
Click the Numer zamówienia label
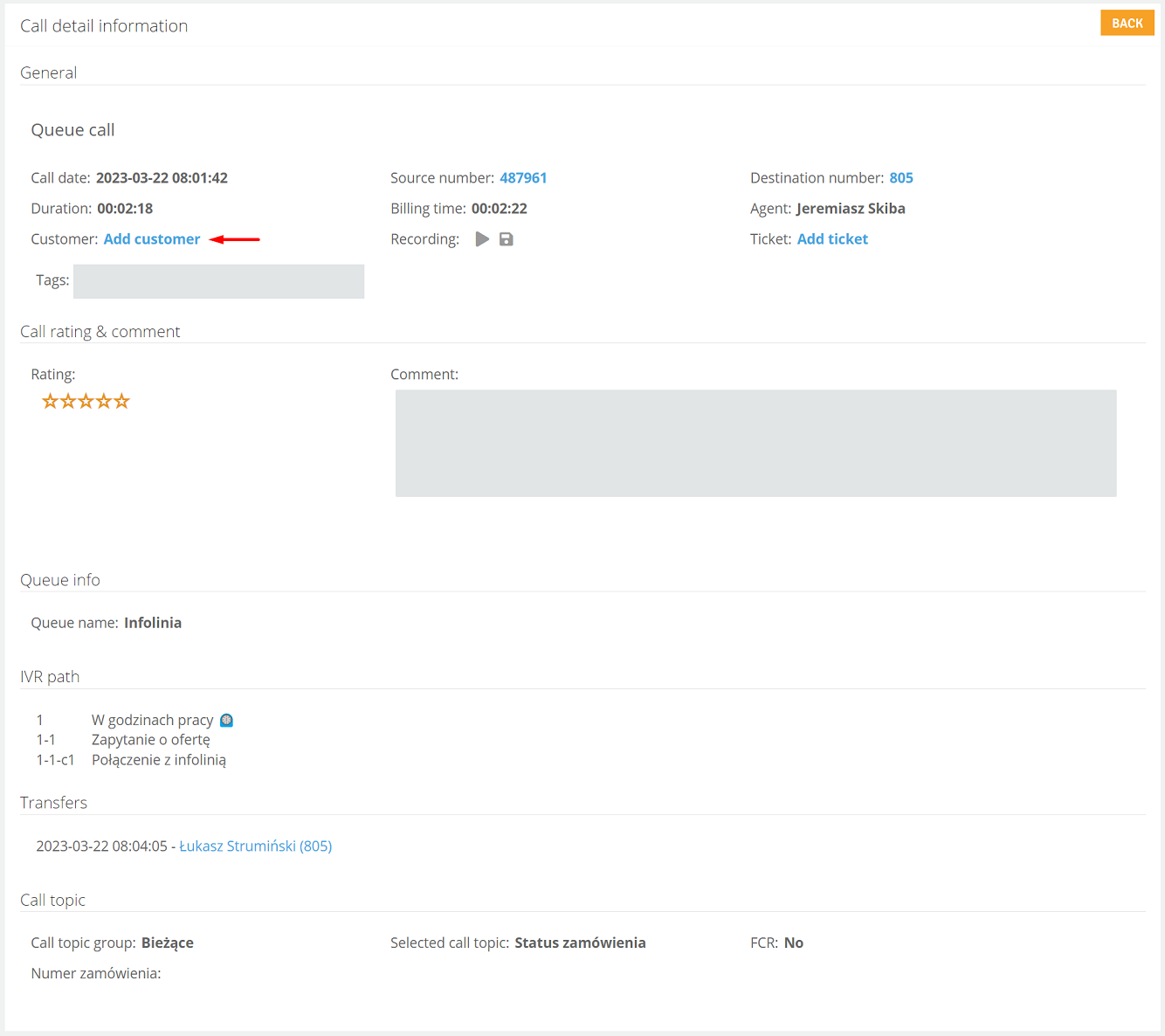click(x=96, y=974)
